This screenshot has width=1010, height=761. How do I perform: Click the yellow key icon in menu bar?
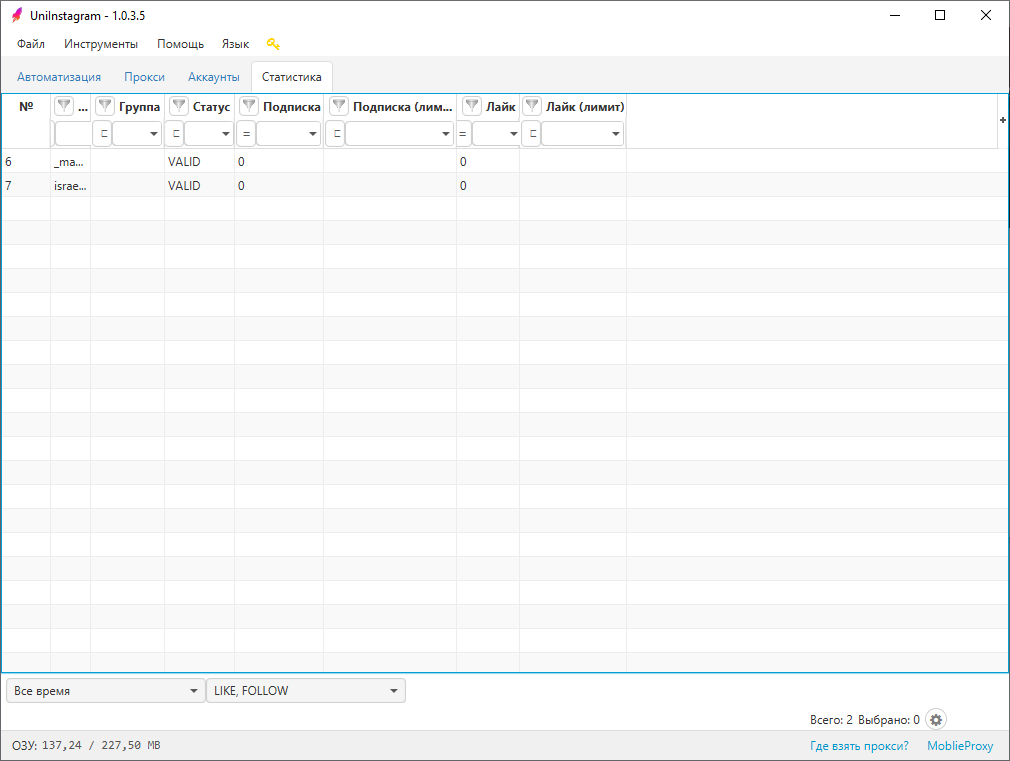coord(273,44)
